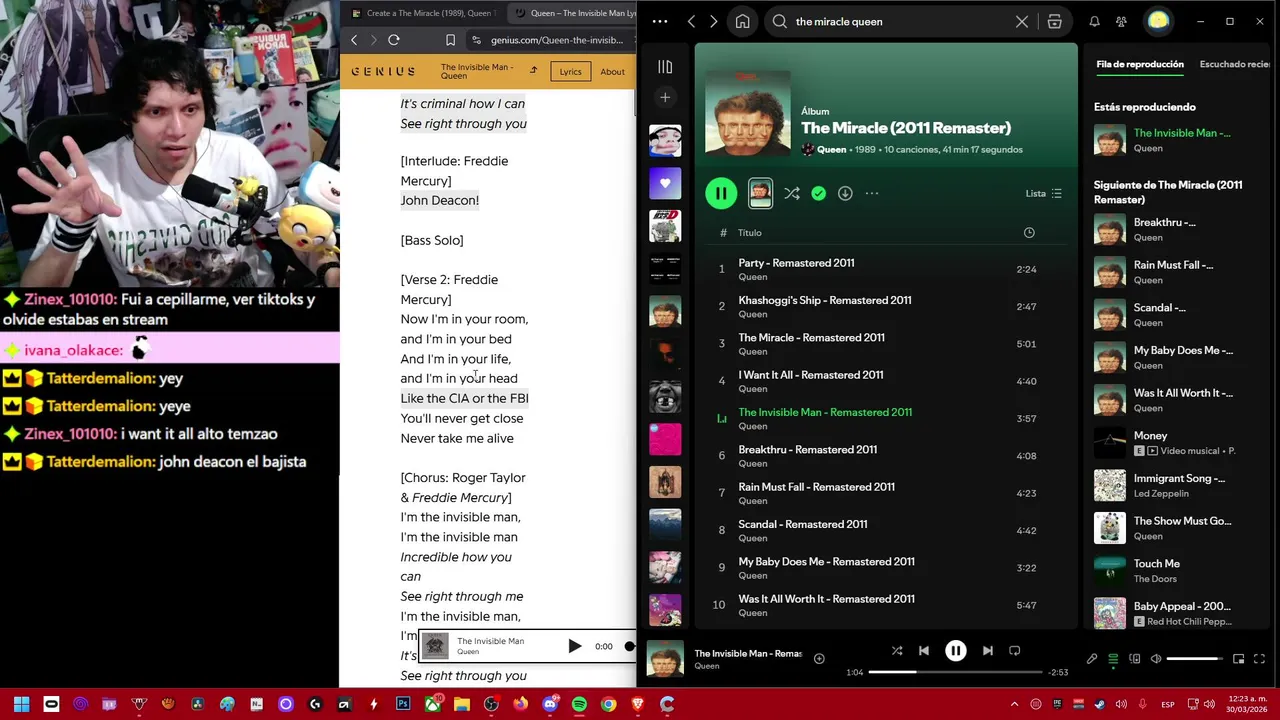
Task: Click Lyrics tab on Genius
Action: (x=570, y=72)
